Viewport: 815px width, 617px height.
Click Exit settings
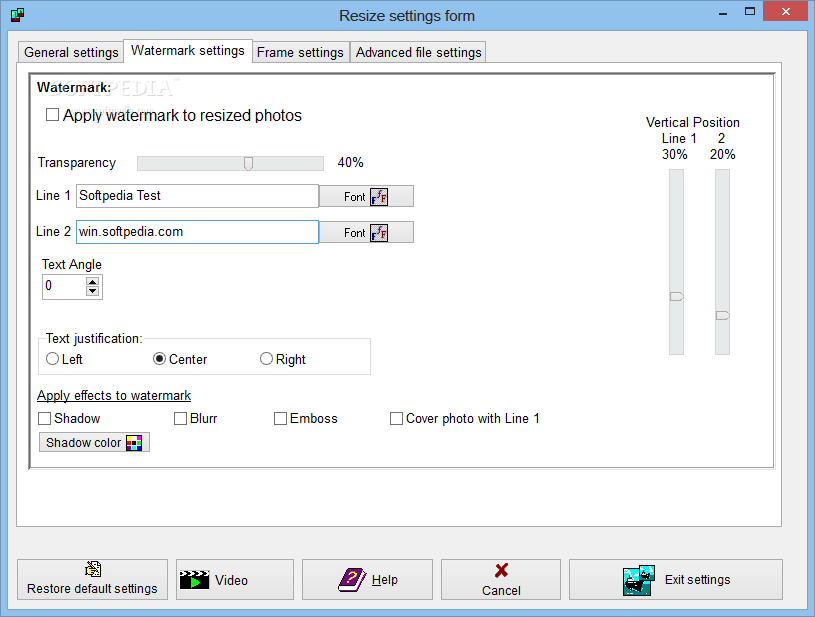[x=676, y=579]
